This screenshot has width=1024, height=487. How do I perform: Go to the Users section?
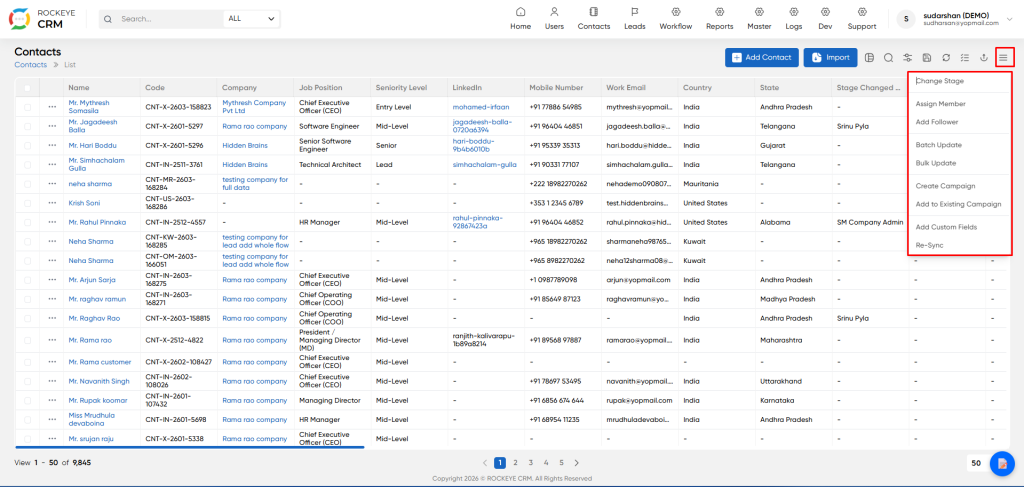(554, 18)
